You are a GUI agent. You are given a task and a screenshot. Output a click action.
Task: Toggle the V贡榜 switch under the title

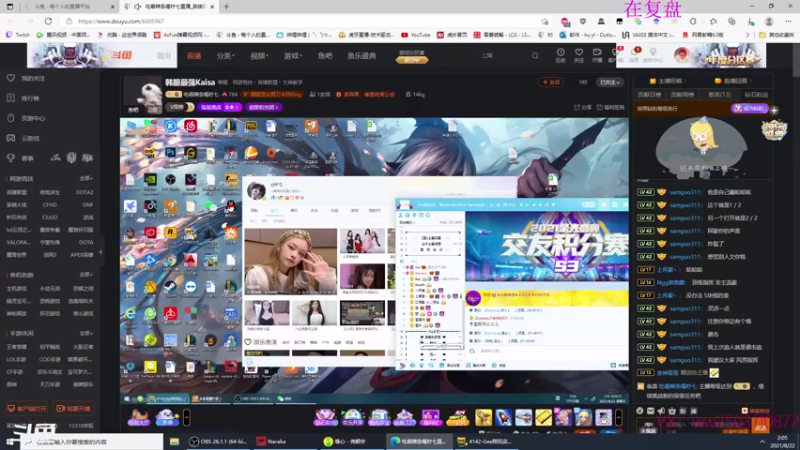[x=180, y=107]
